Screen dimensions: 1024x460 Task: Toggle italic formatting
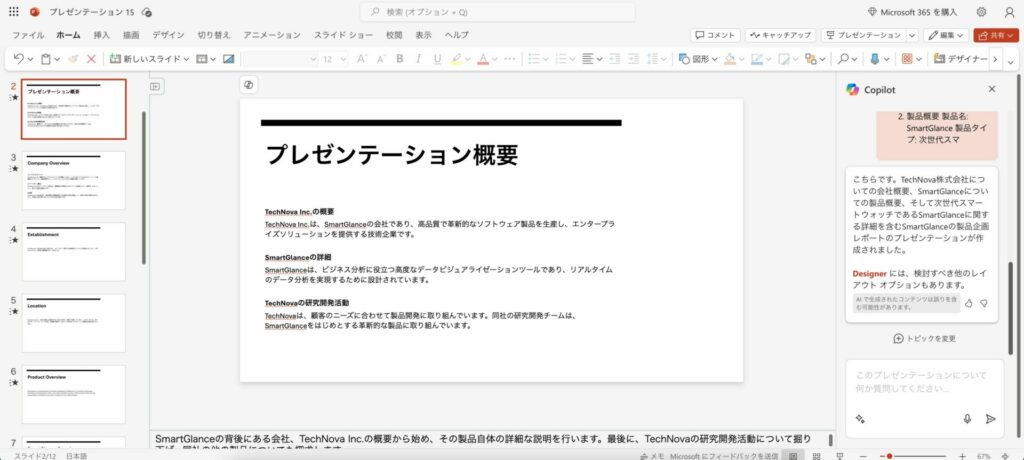click(x=419, y=59)
